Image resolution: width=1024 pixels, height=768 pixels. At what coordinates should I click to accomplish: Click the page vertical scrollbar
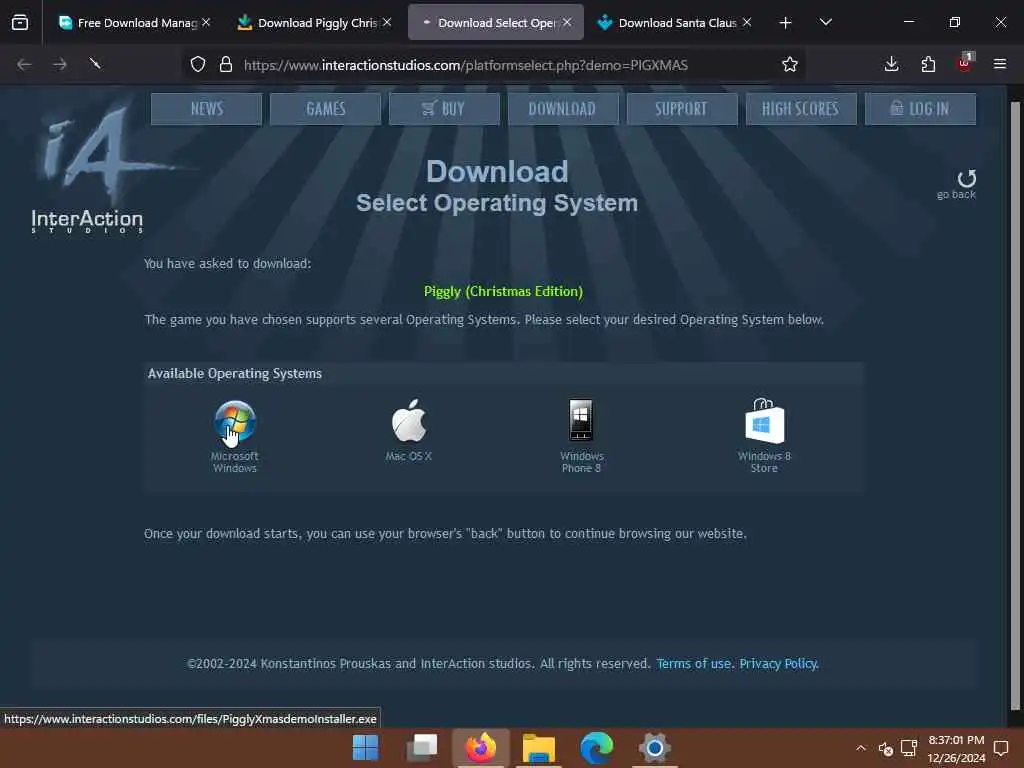point(1015,405)
